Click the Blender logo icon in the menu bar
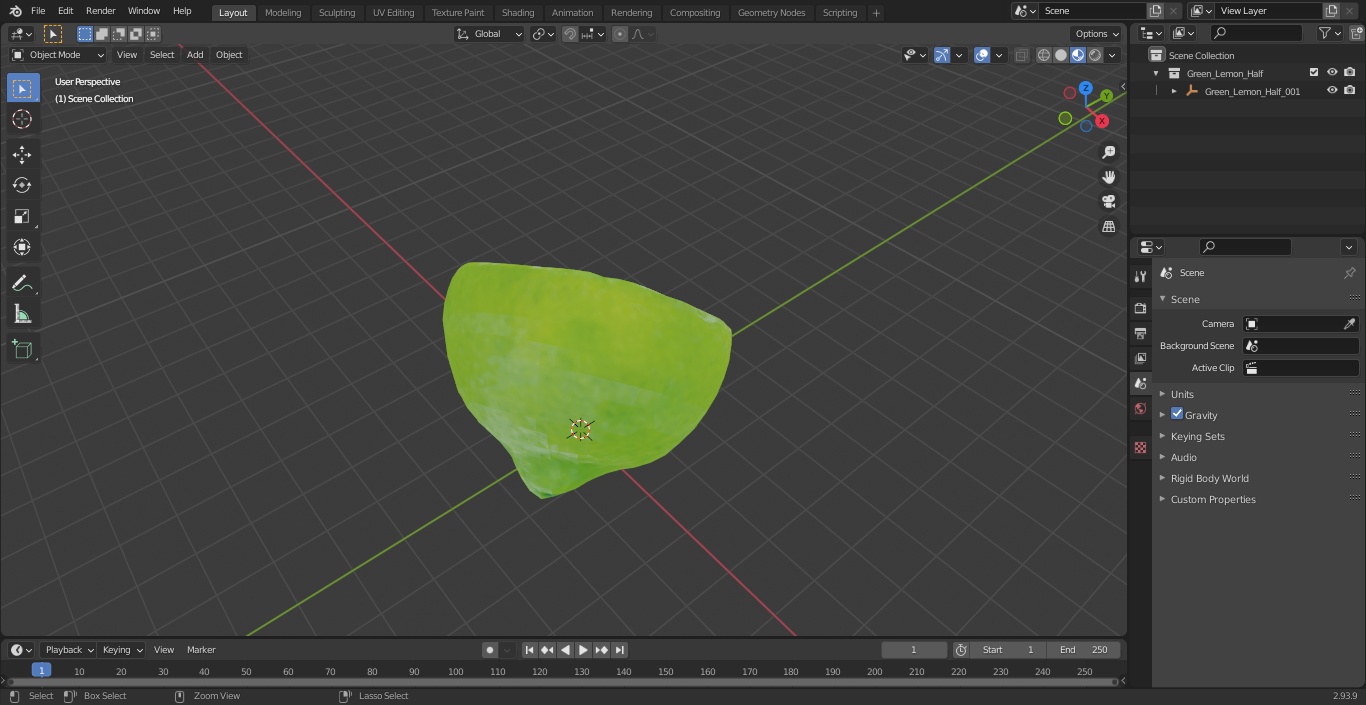This screenshot has height=705, width=1366. (x=16, y=11)
